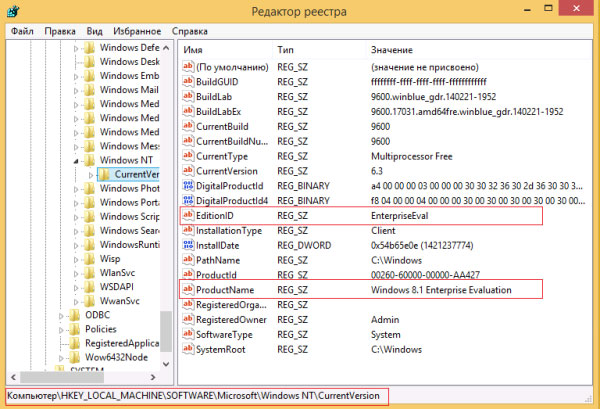Viewport: 600px width, 409px height.
Task: Click the ODBC folder icon
Action: [74, 315]
